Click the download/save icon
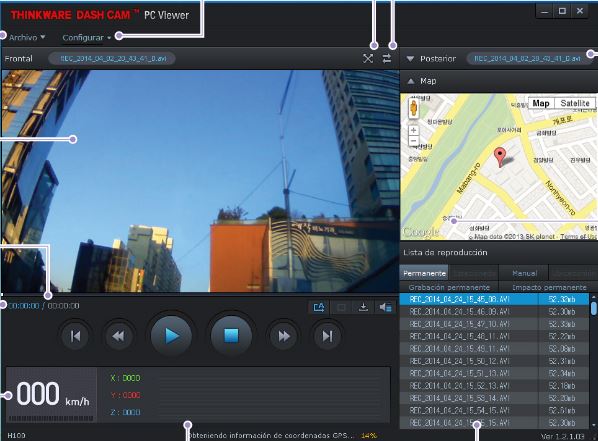Viewport: 598px width, 441px height. point(363,307)
